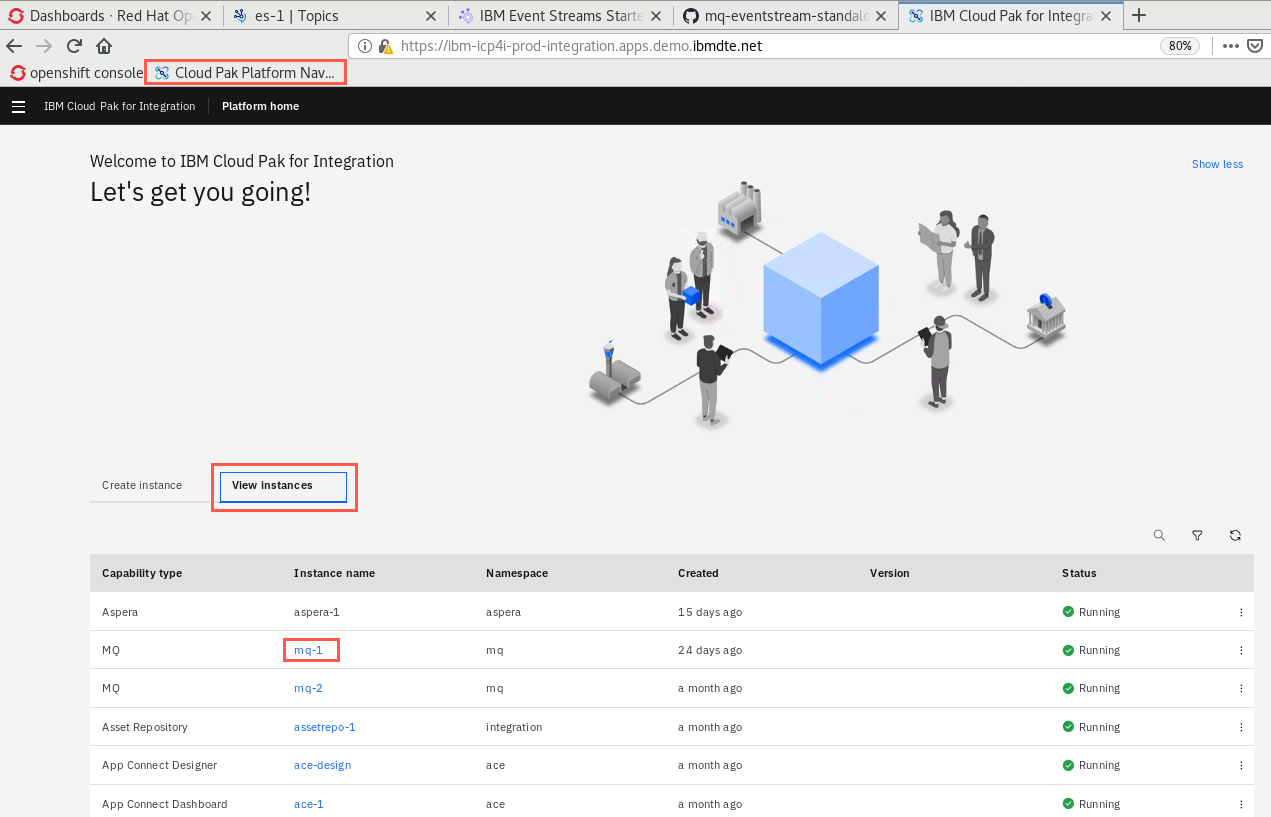The height and width of the screenshot is (817, 1271).
Task: Search the instances table
Action: point(1159,535)
